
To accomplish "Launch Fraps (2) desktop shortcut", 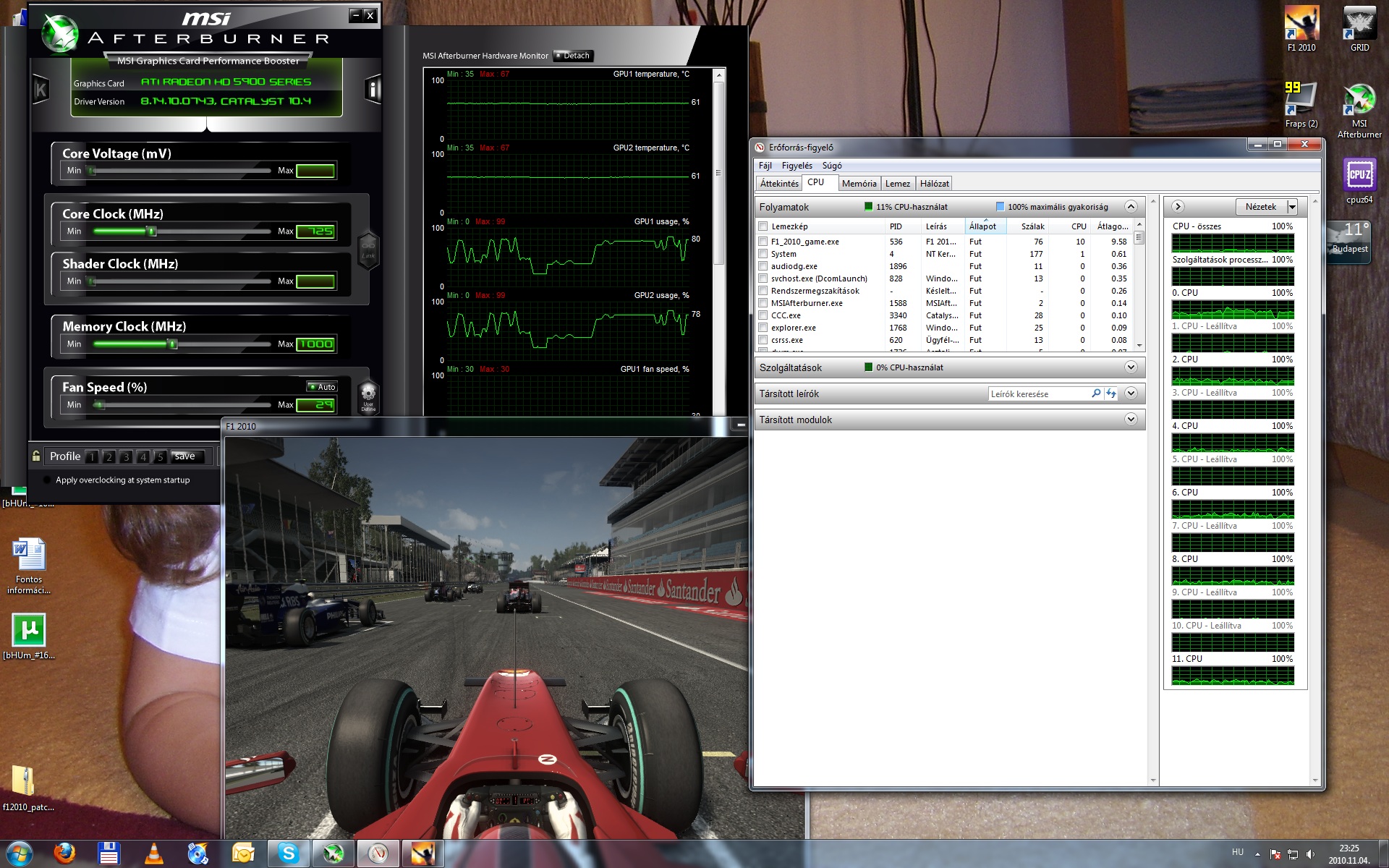I will pos(1301,106).
